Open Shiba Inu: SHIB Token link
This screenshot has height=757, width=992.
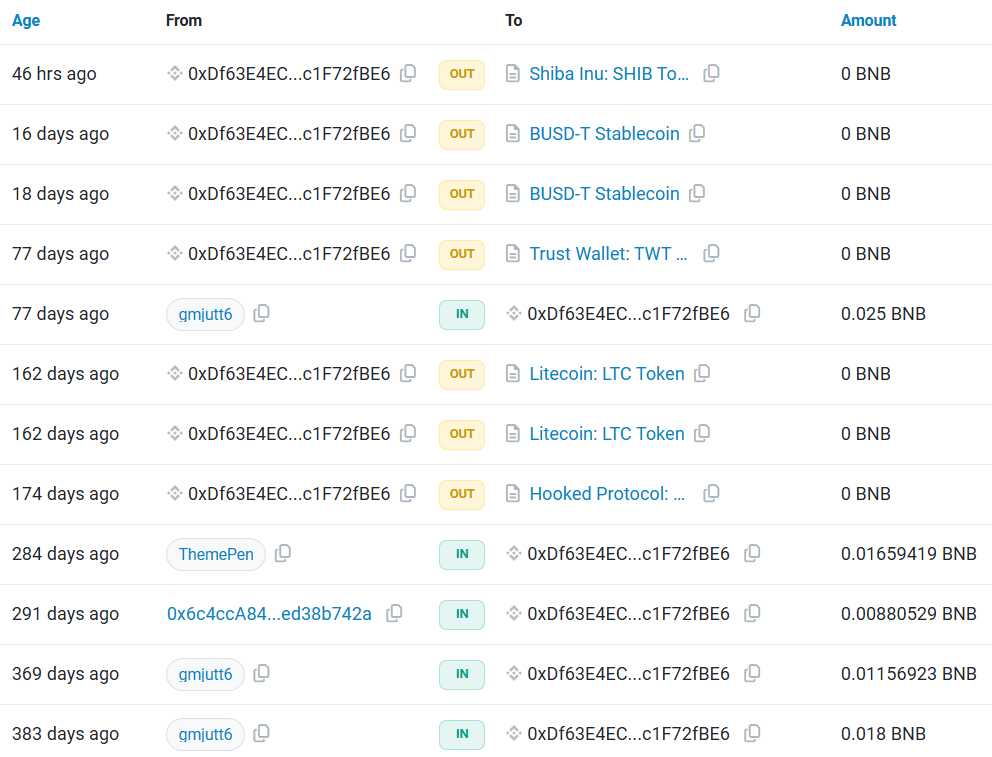[609, 74]
